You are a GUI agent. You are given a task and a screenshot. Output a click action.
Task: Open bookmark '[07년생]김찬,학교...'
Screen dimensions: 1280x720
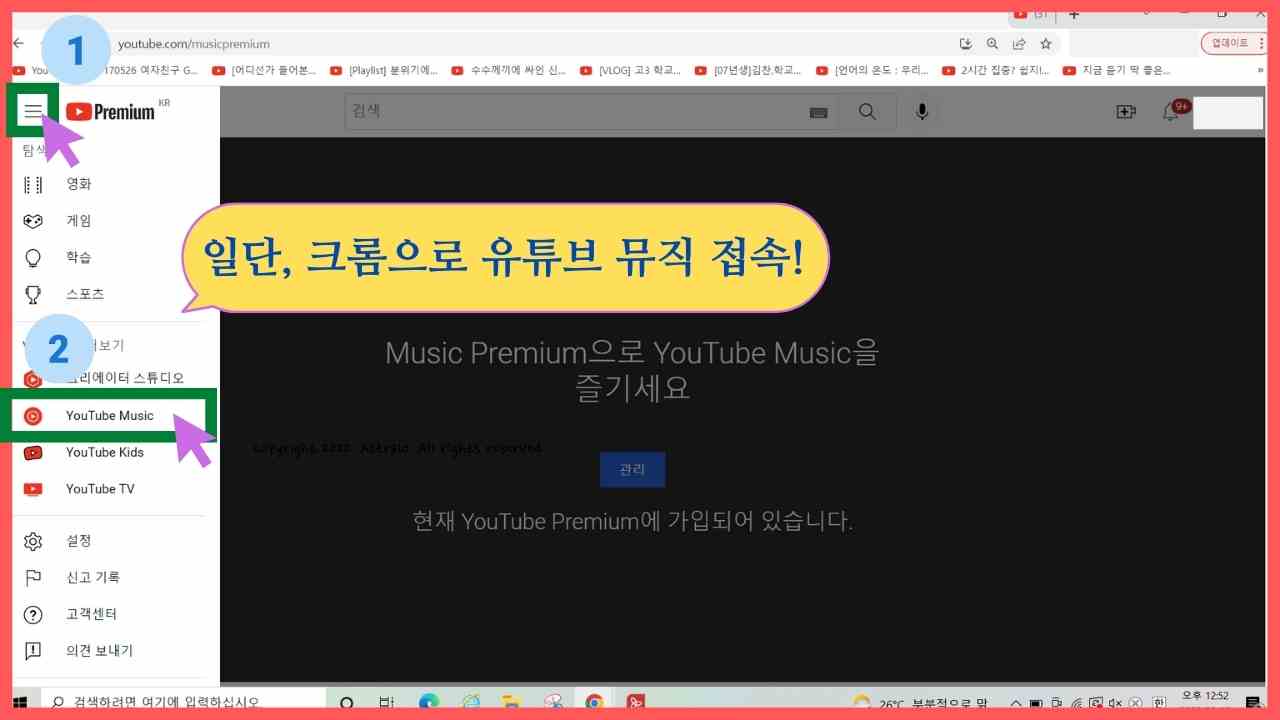click(x=749, y=70)
